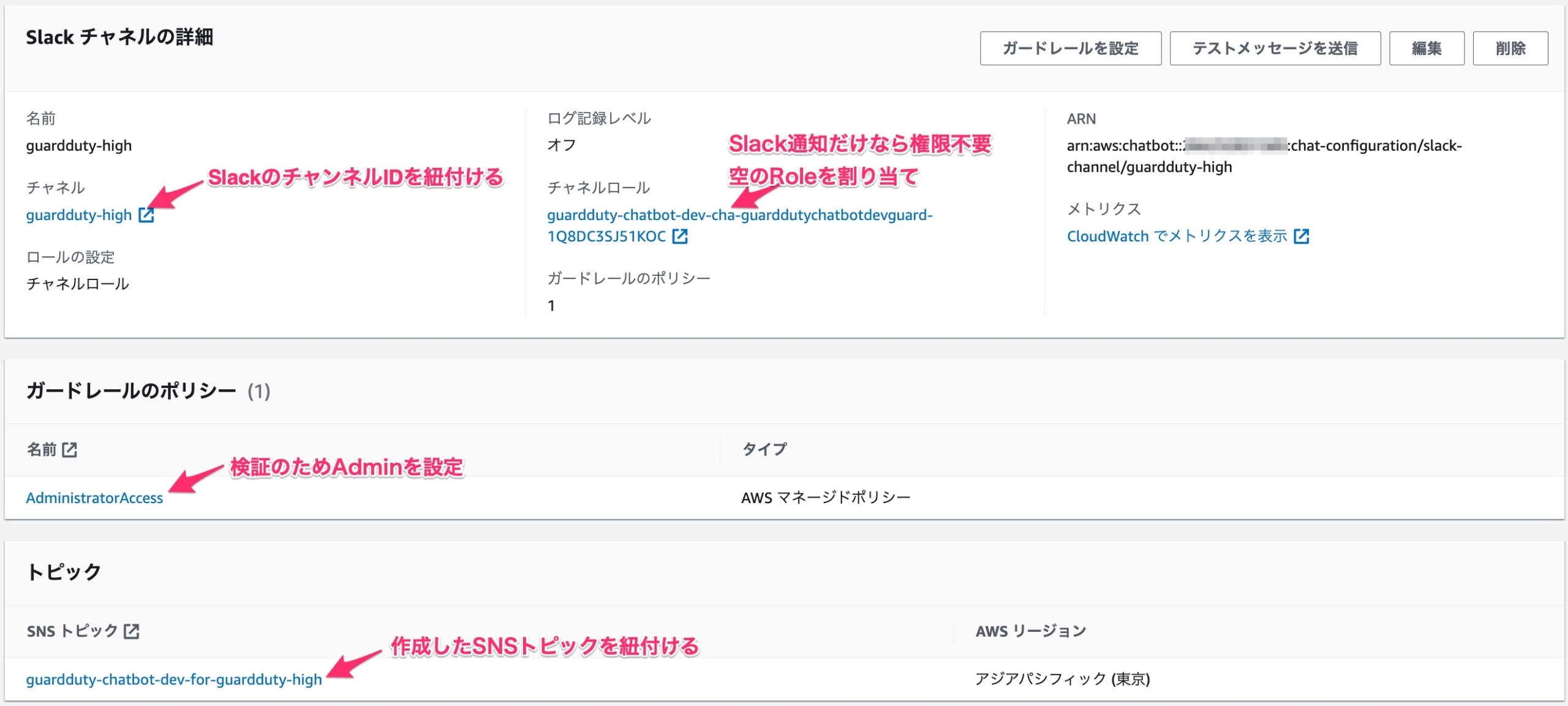This screenshot has width=1568, height=706.
Task: Click the アジアパシフィック (東京) region cell
Action: tap(1063, 679)
